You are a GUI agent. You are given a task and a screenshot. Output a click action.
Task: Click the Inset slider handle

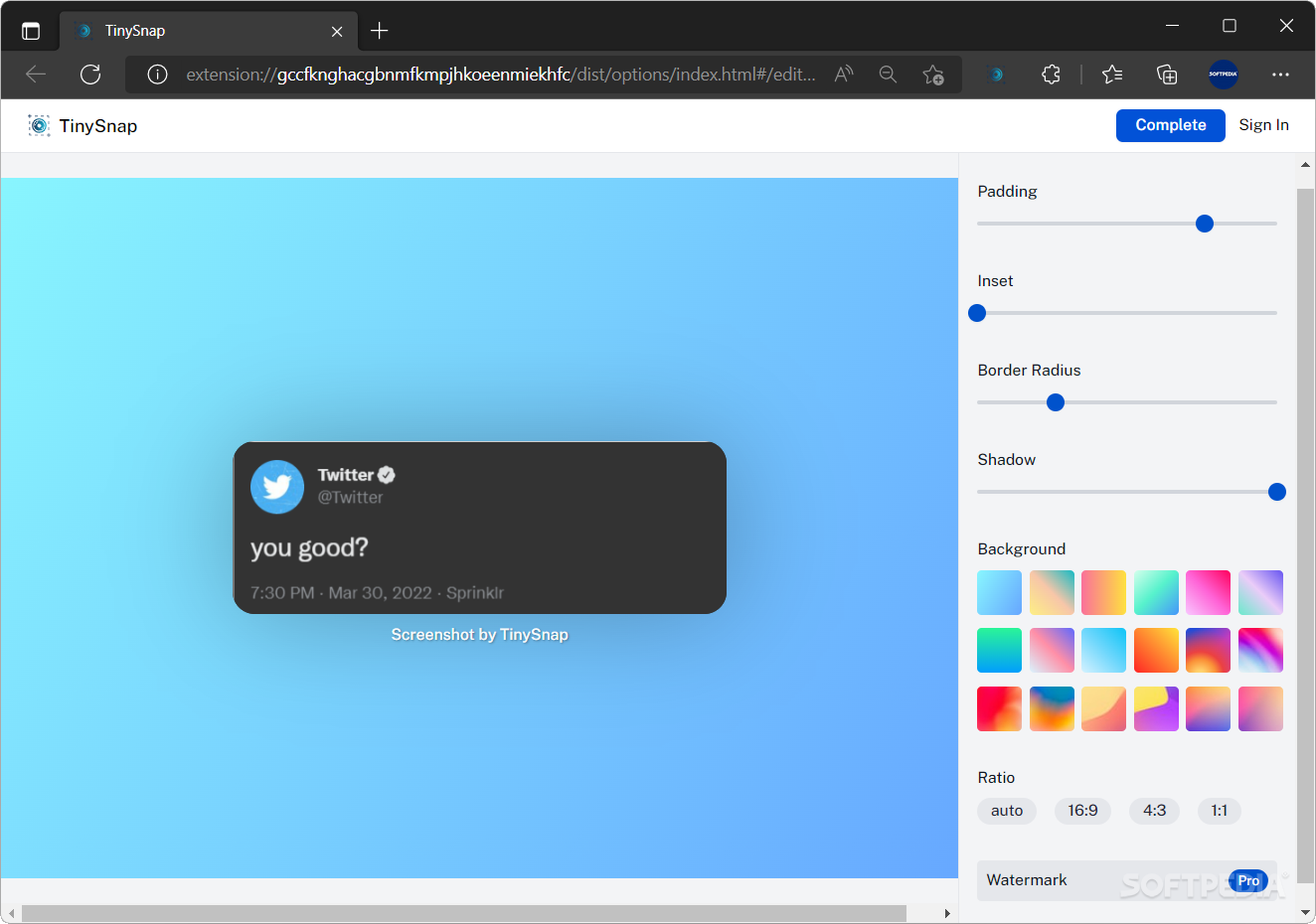point(977,313)
